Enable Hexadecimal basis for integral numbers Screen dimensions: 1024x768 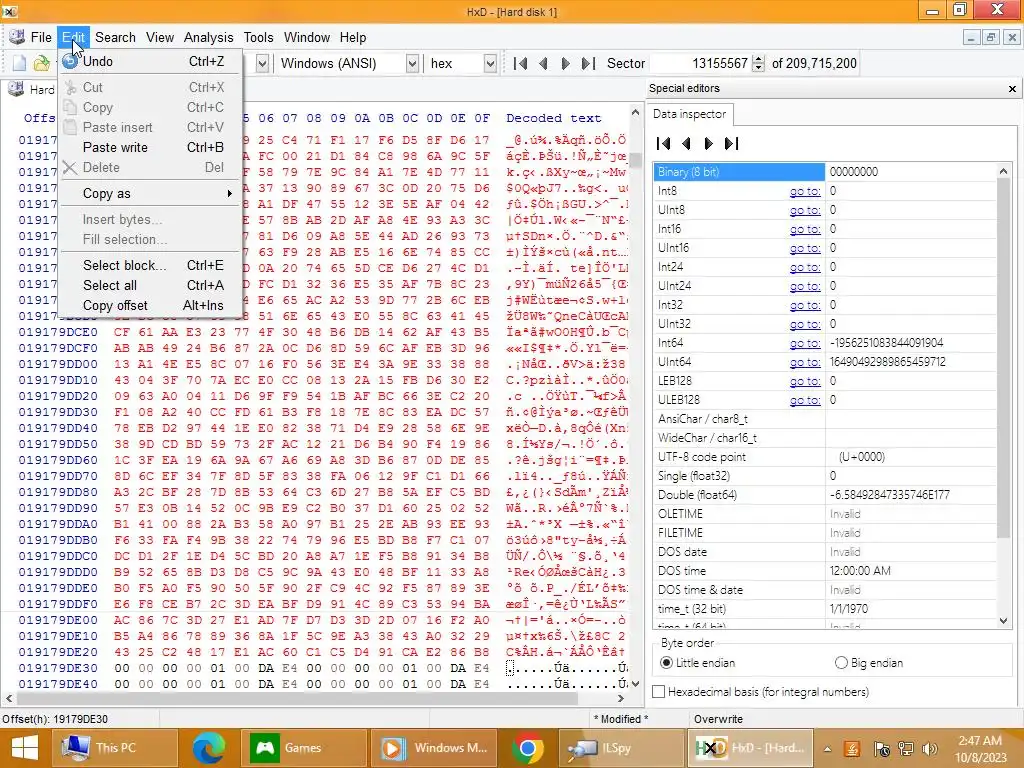tap(761, 692)
